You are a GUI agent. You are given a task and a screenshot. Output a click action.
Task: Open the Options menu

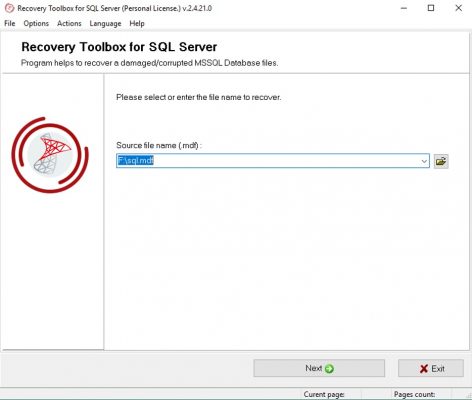(x=36, y=23)
